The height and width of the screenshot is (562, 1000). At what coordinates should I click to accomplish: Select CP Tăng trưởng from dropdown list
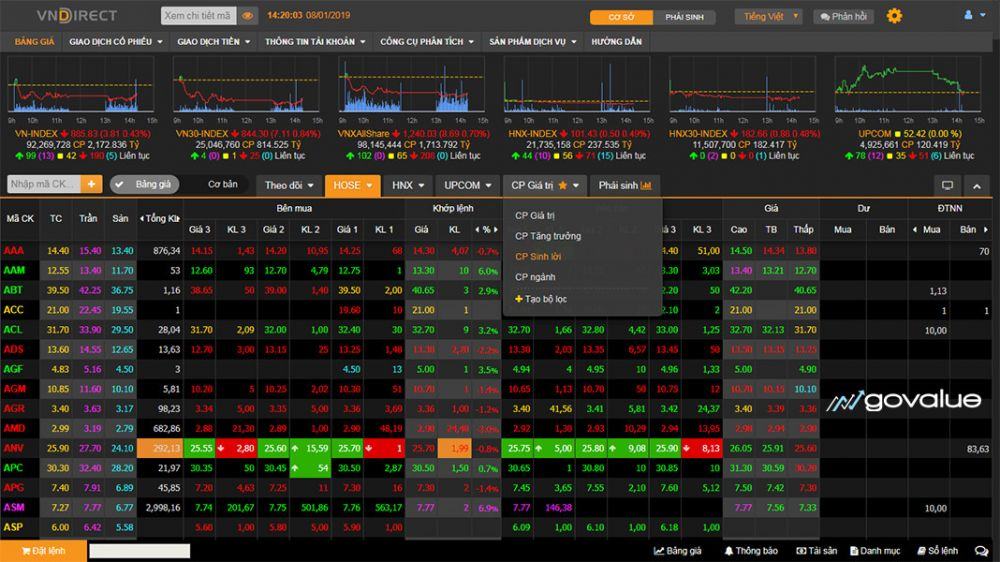(547, 236)
